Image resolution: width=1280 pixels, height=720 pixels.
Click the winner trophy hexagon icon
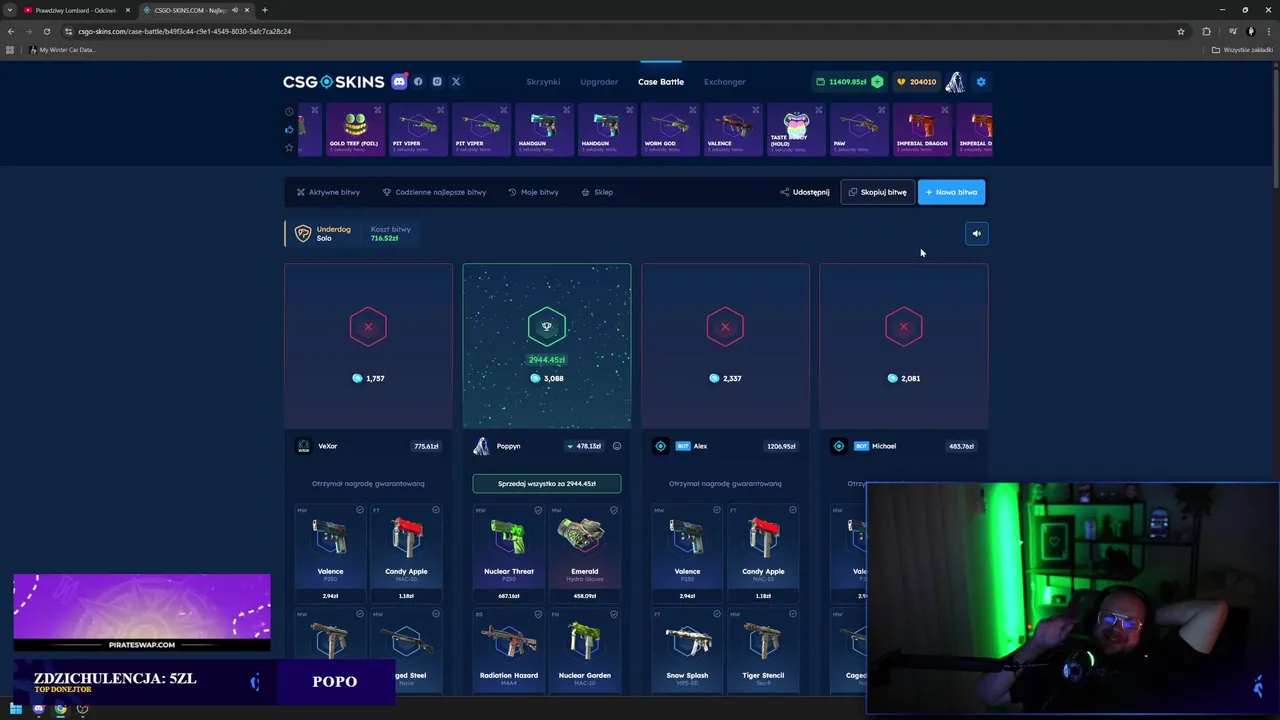click(547, 327)
